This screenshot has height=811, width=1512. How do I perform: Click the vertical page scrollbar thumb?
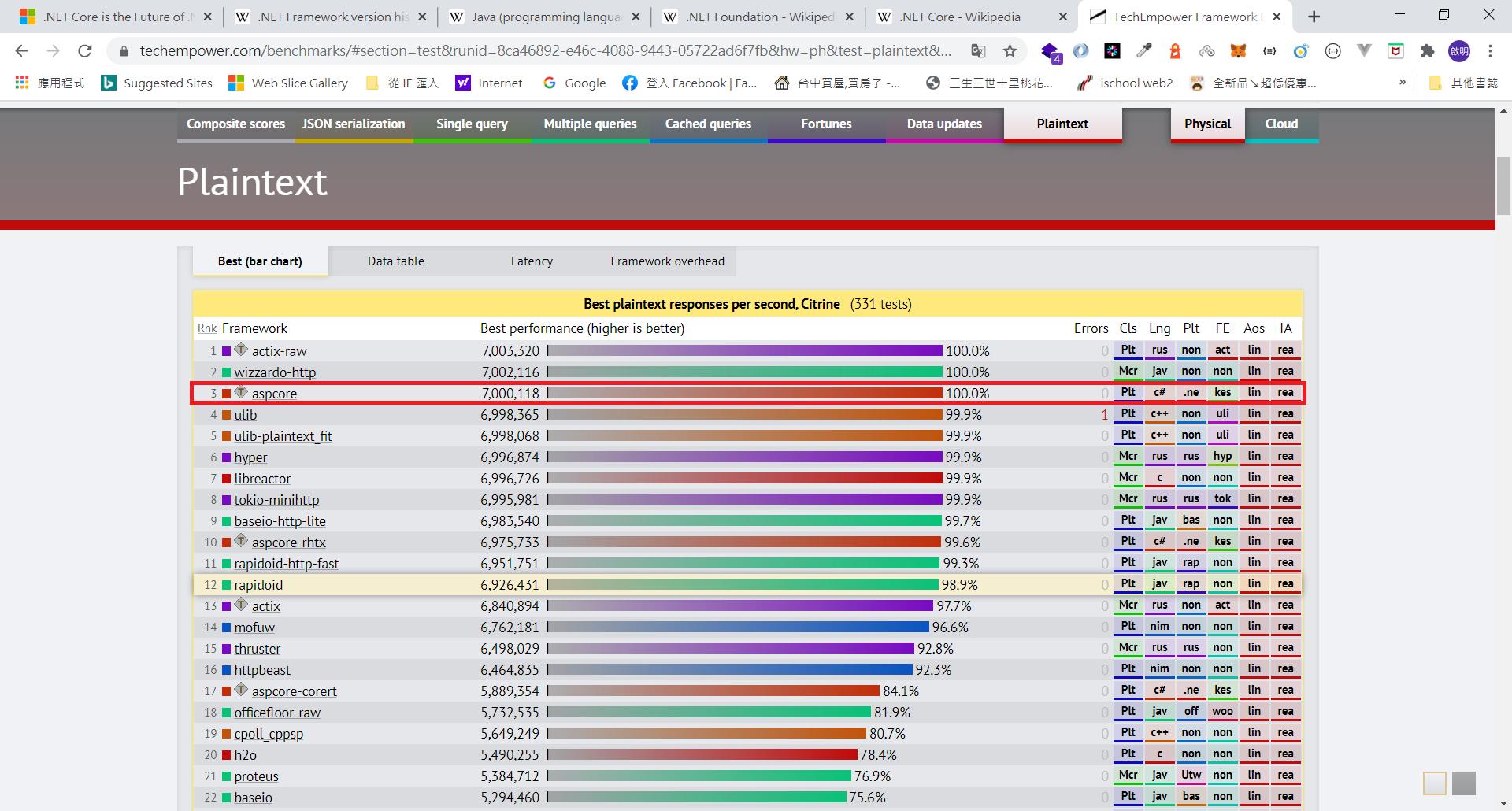point(1503,186)
